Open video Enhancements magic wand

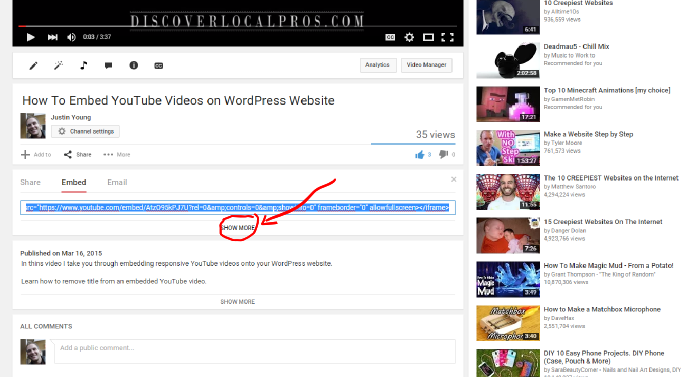[x=58, y=66]
